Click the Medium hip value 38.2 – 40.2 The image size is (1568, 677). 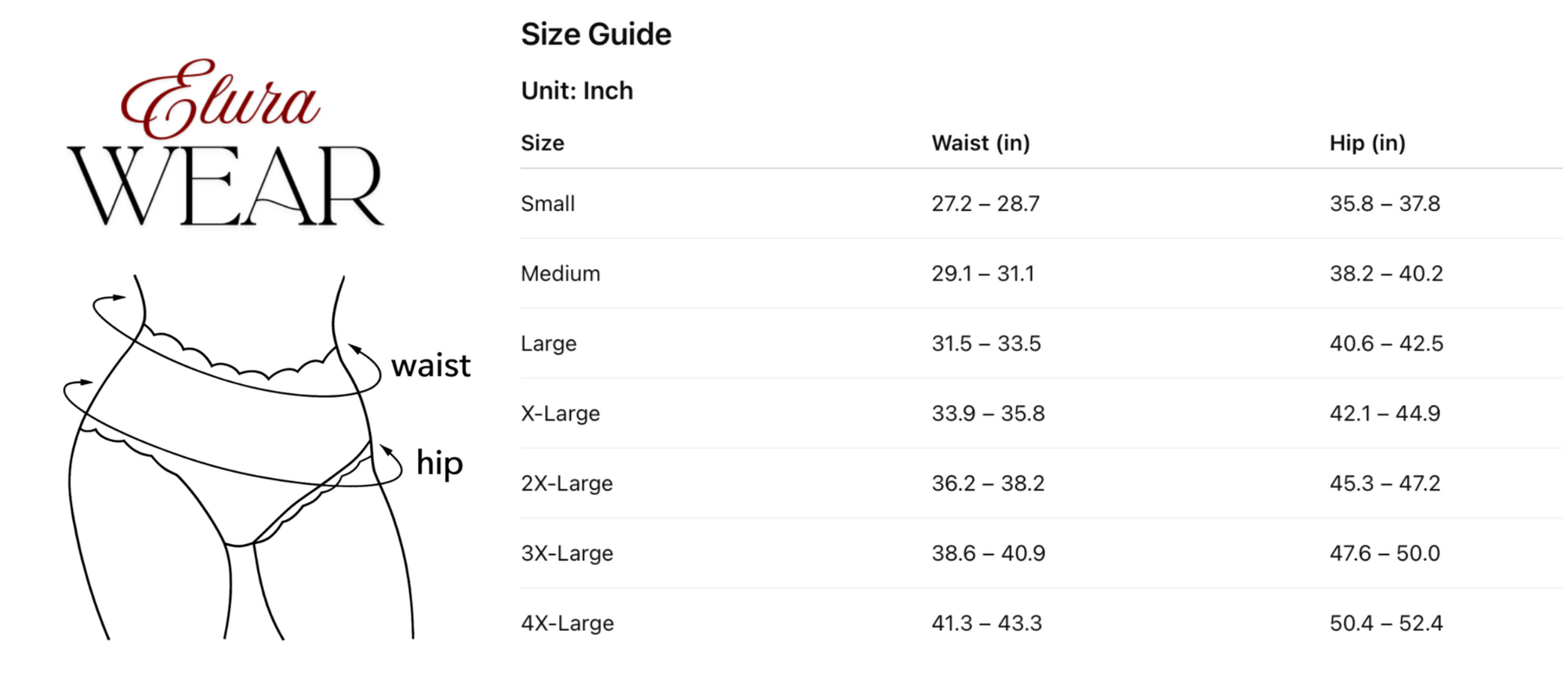pyautogui.click(x=1386, y=273)
